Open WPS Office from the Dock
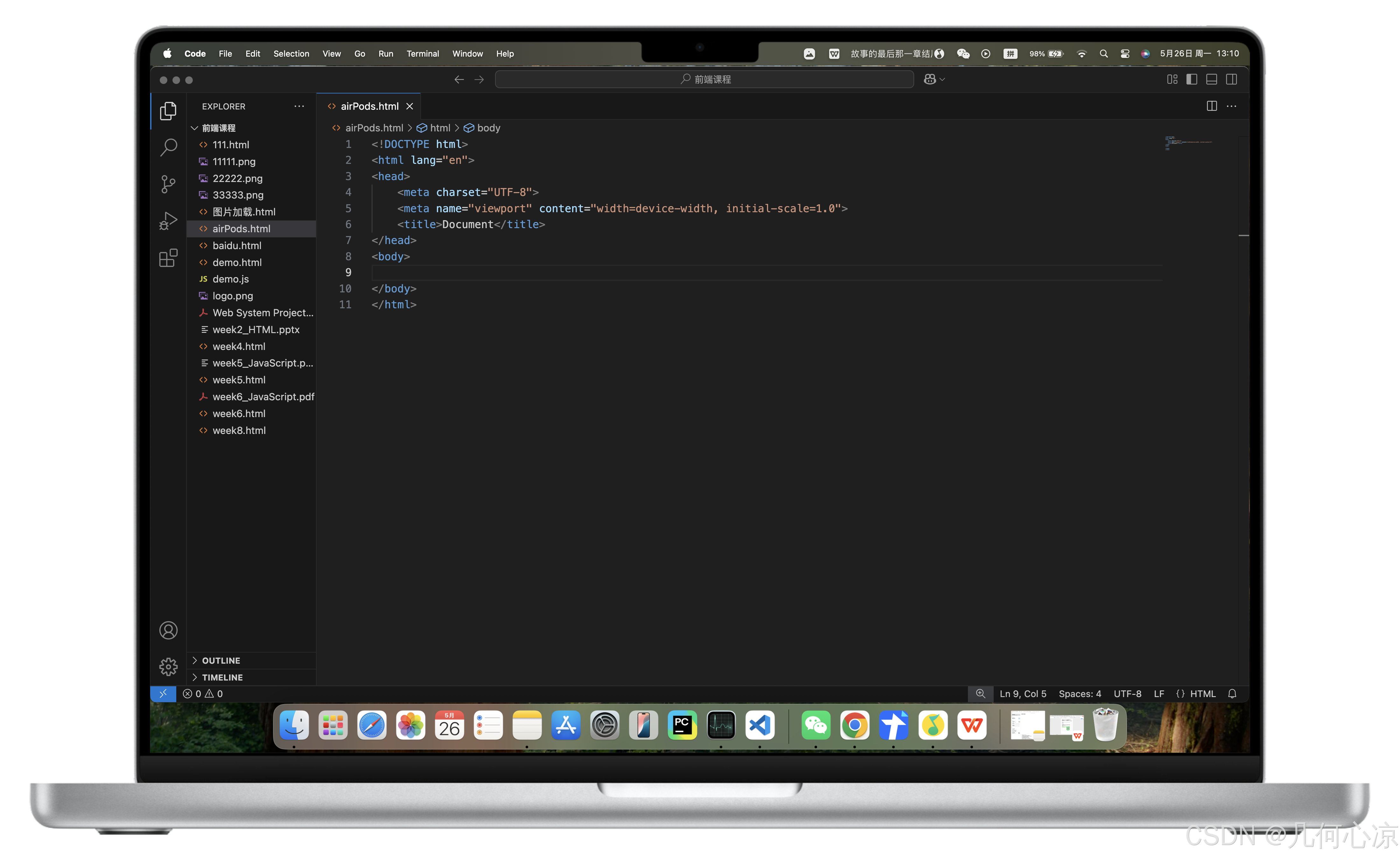Viewport: 1400px width, 859px height. (971, 725)
